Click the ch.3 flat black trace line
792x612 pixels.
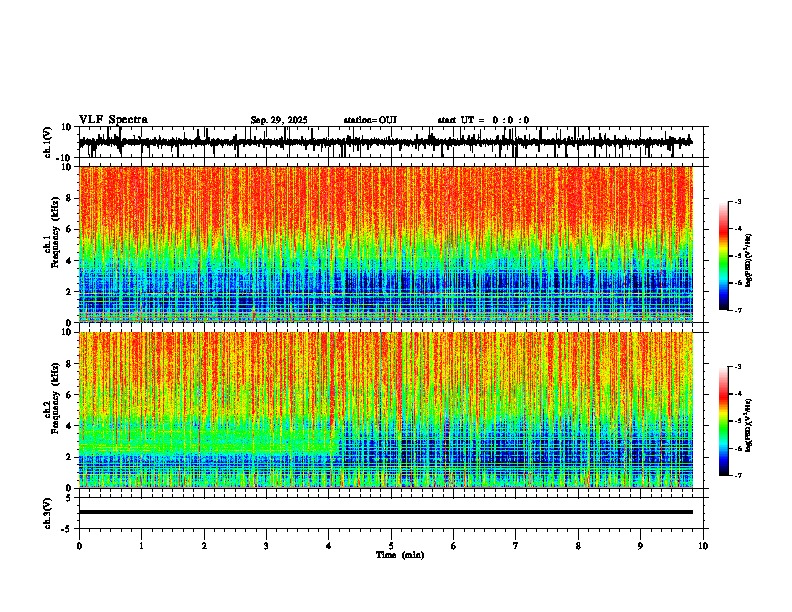[x=386, y=512]
